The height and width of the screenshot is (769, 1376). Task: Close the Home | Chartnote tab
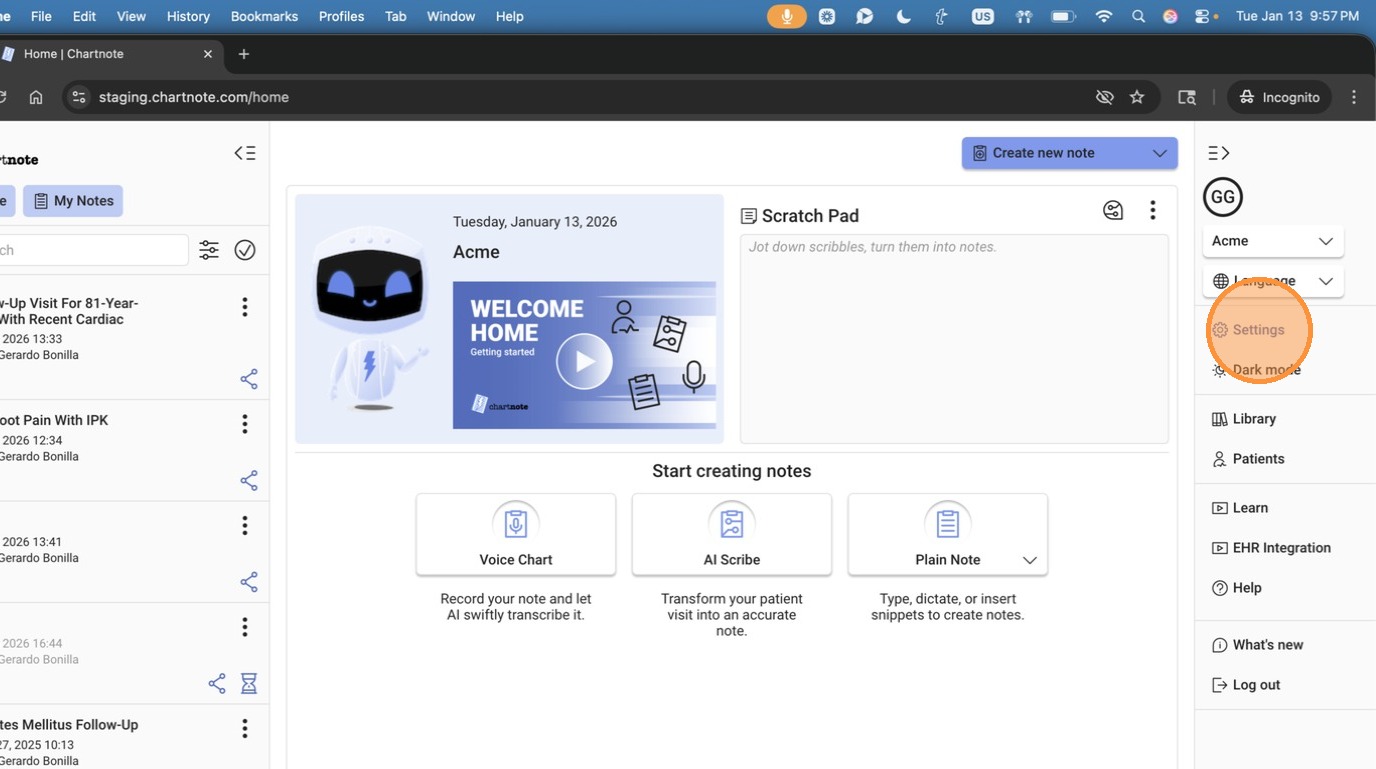click(208, 54)
